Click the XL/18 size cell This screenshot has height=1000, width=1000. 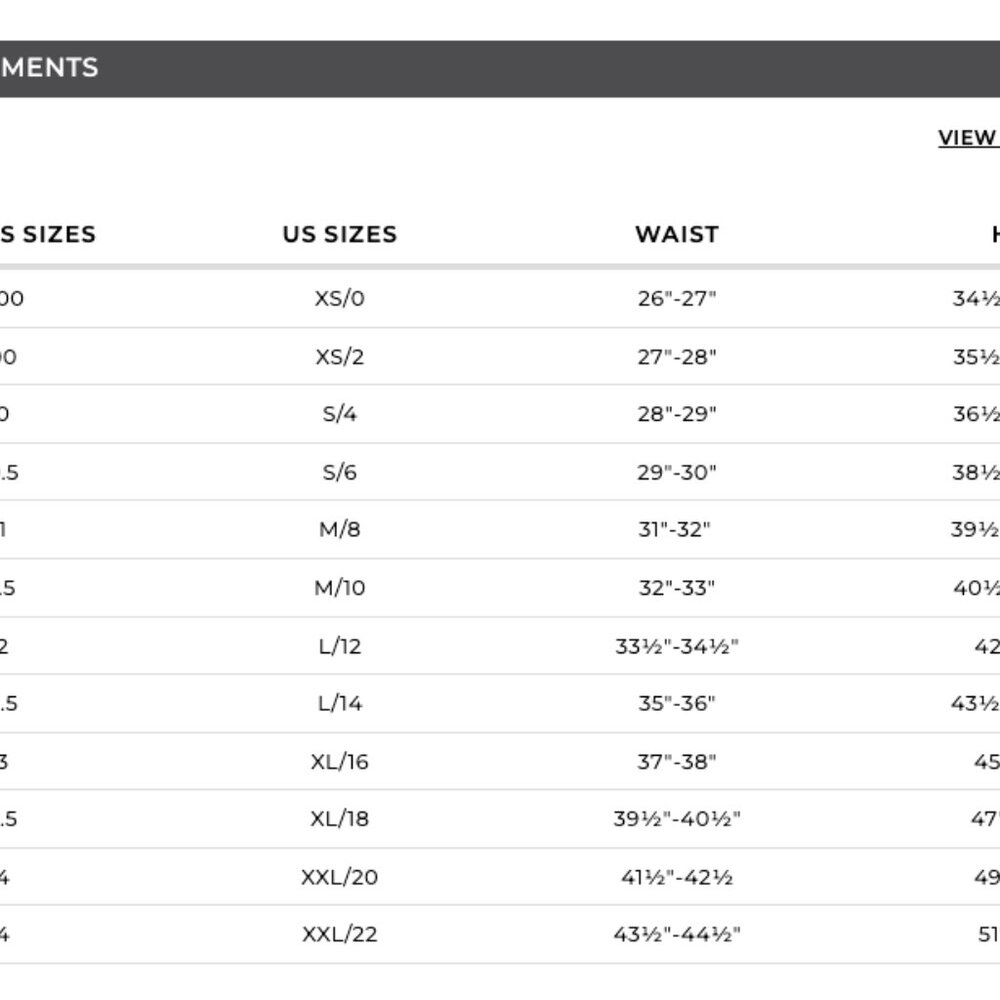coord(339,819)
